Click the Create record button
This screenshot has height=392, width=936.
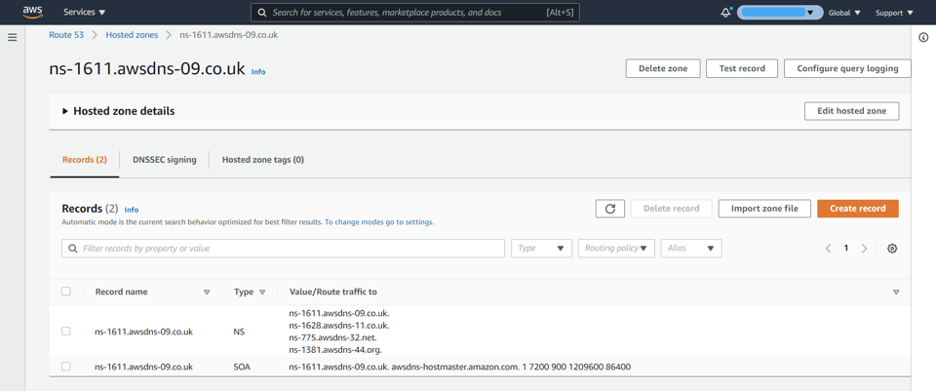click(858, 209)
